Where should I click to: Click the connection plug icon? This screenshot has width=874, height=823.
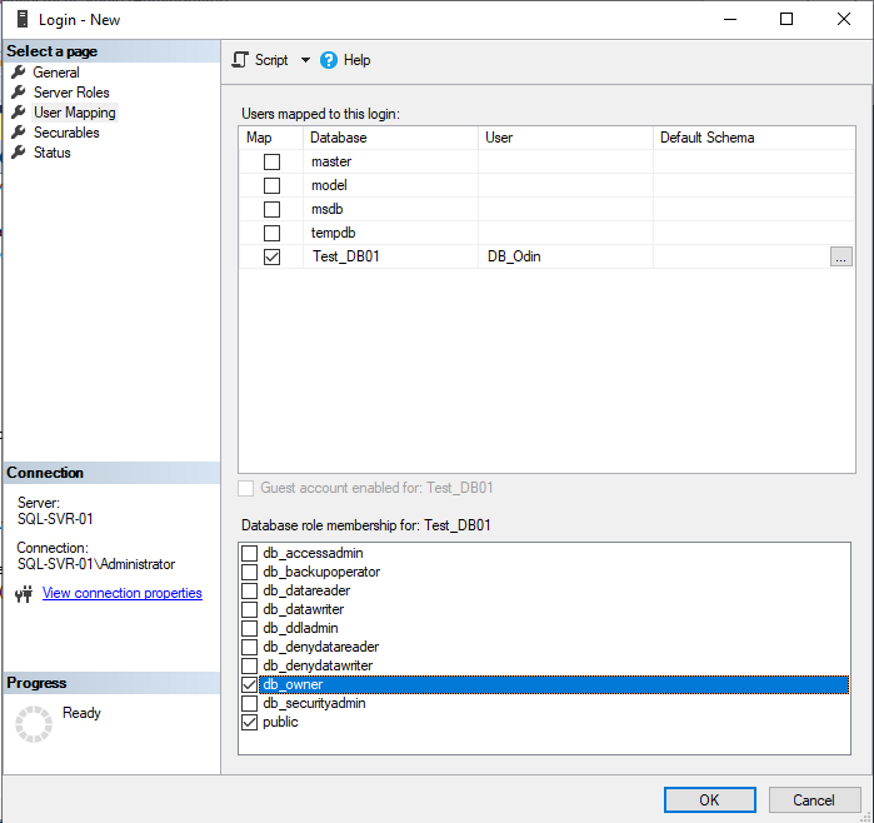24,594
